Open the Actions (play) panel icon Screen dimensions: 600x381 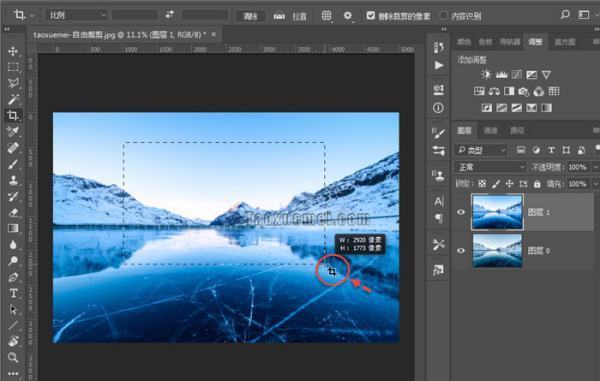tap(439, 66)
